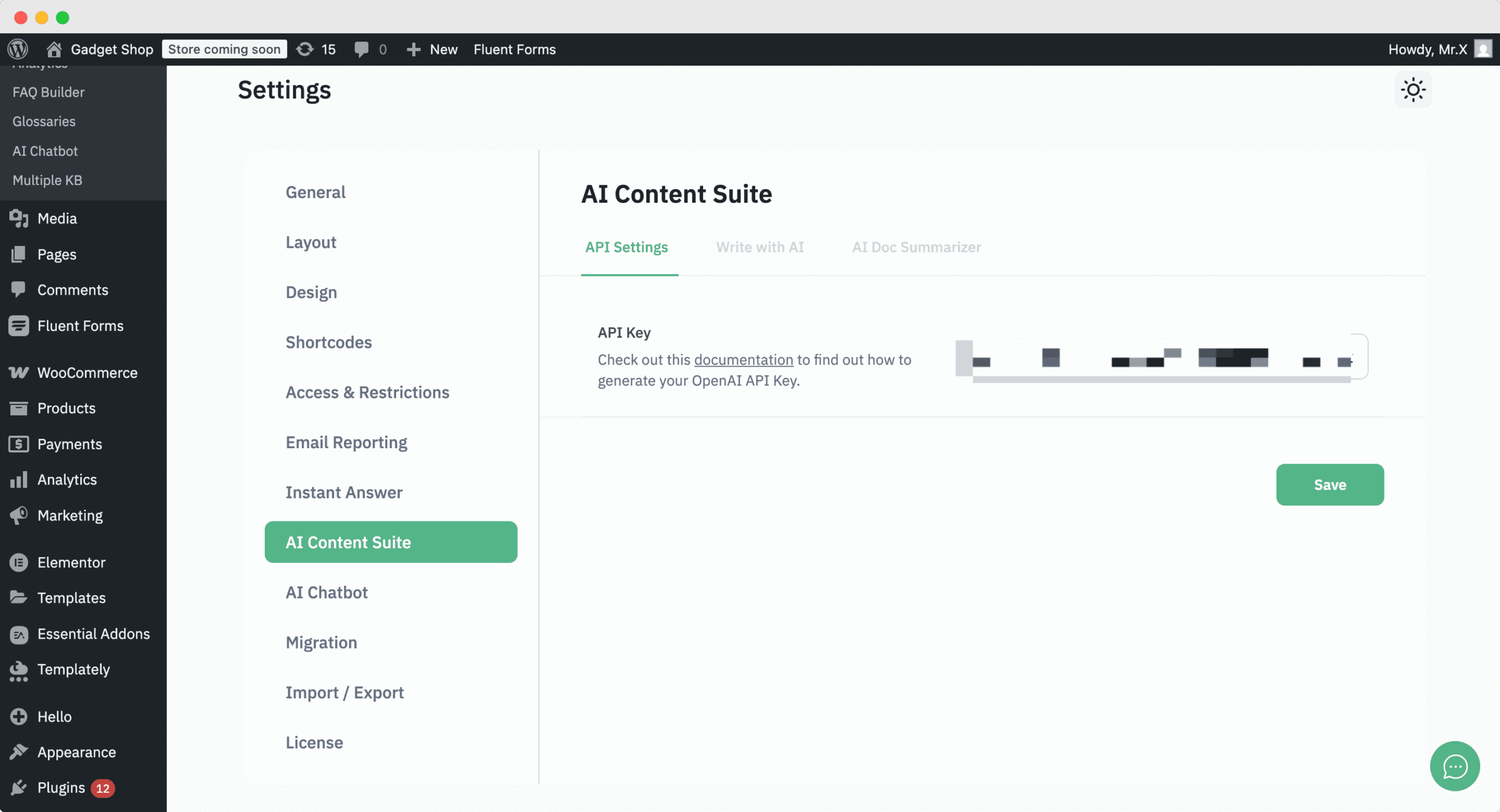Open the AI Doc Summarizer tab
The width and height of the screenshot is (1500, 812).
click(x=916, y=247)
